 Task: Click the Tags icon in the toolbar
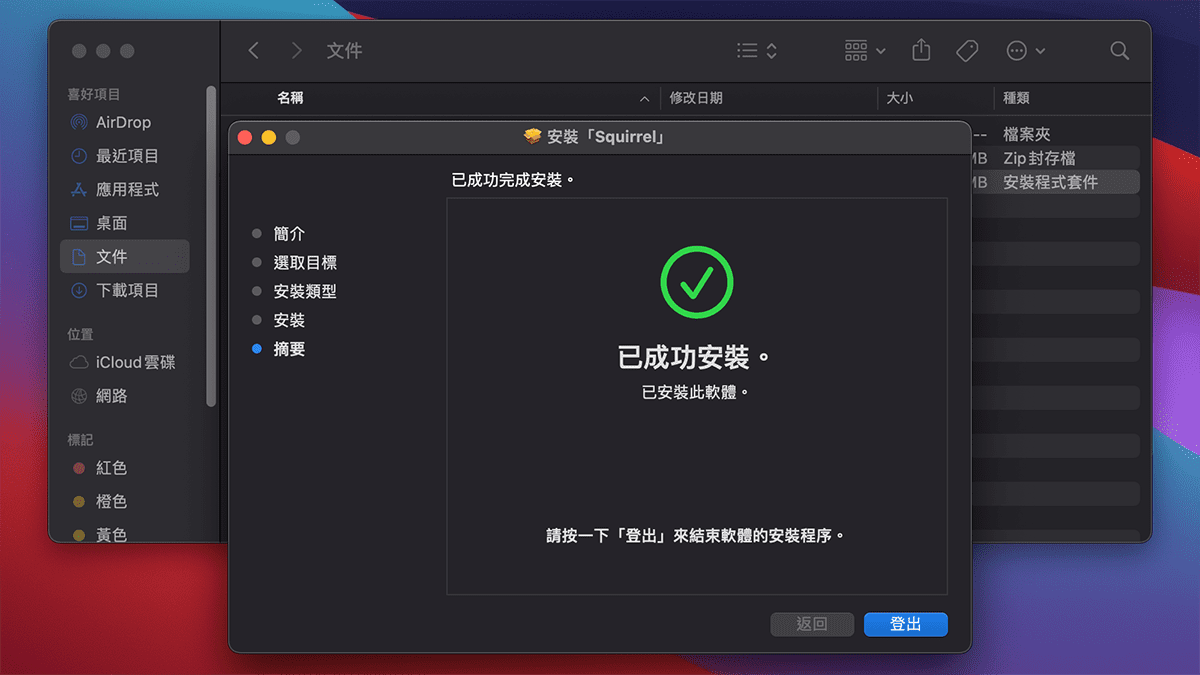966,50
